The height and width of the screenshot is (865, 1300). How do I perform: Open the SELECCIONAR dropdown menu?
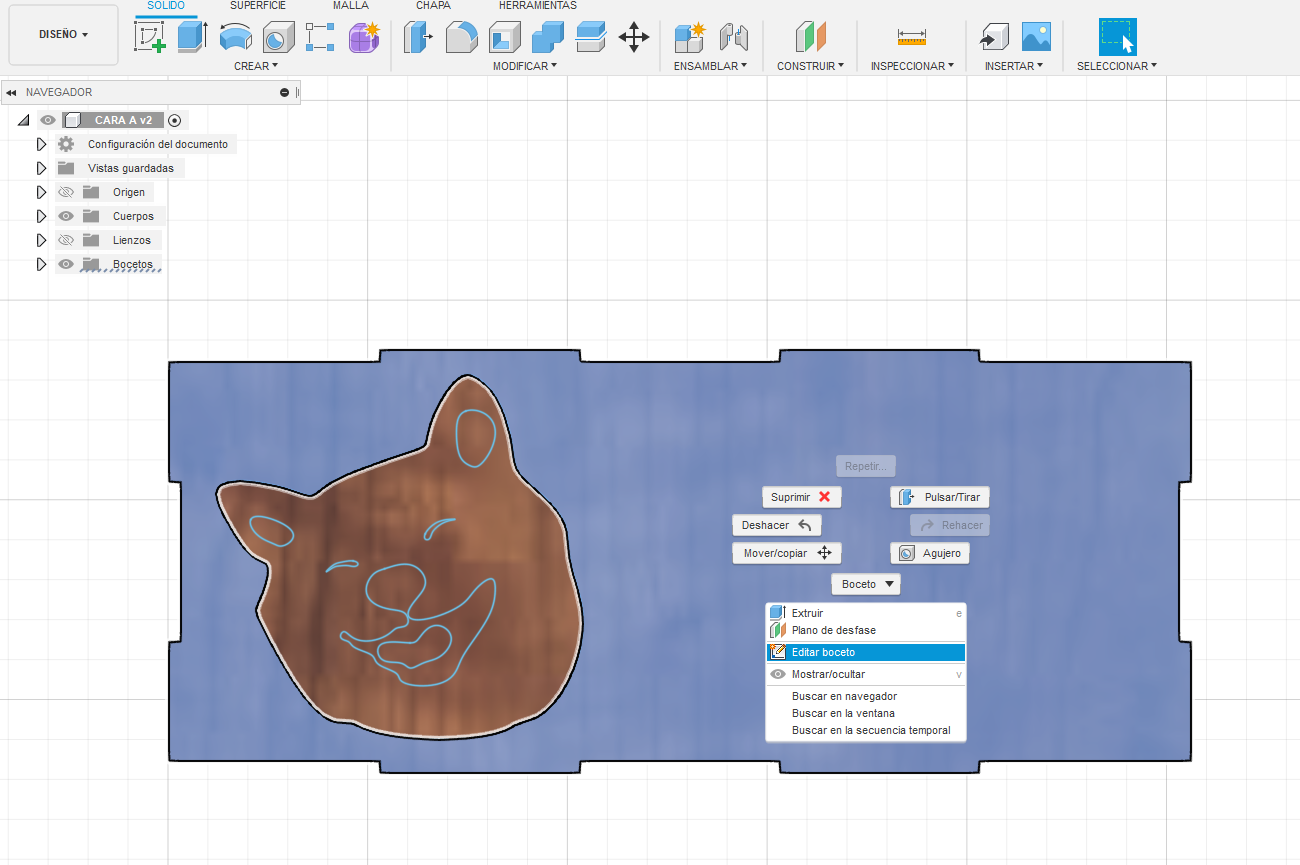pos(1117,66)
